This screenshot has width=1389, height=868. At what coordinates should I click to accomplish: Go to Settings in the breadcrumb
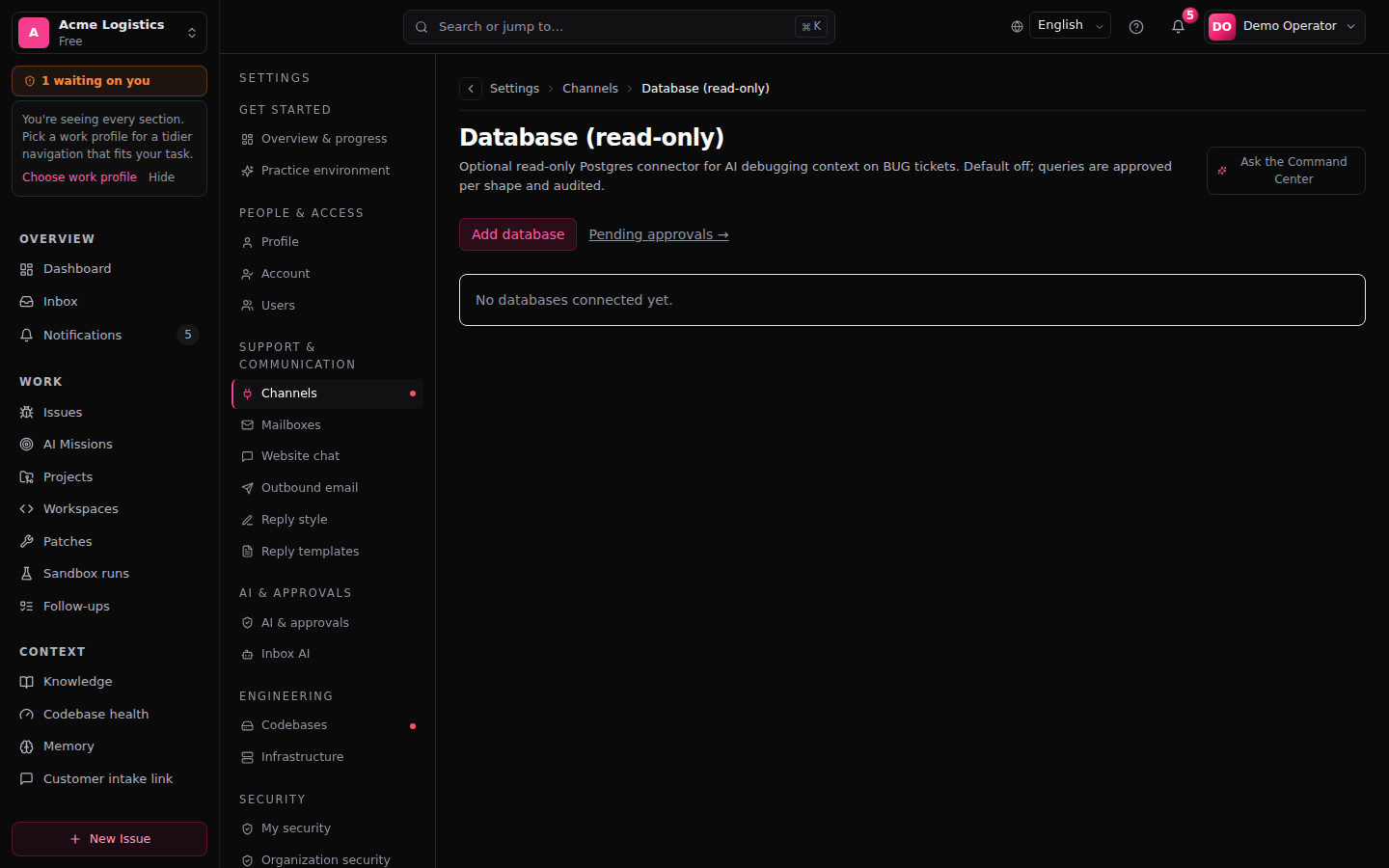pos(515,89)
